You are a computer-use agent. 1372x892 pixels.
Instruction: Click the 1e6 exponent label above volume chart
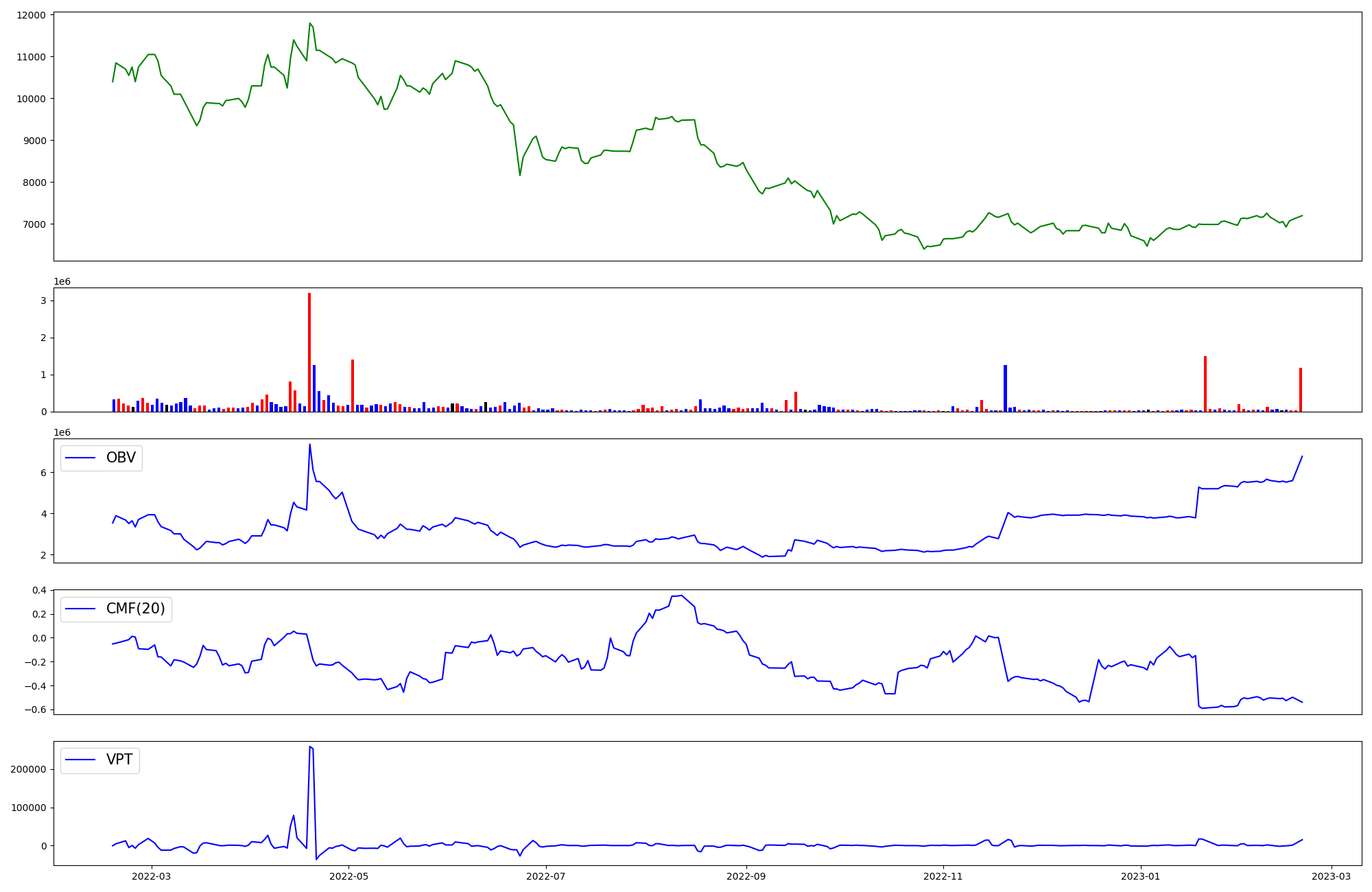click(62, 281)
